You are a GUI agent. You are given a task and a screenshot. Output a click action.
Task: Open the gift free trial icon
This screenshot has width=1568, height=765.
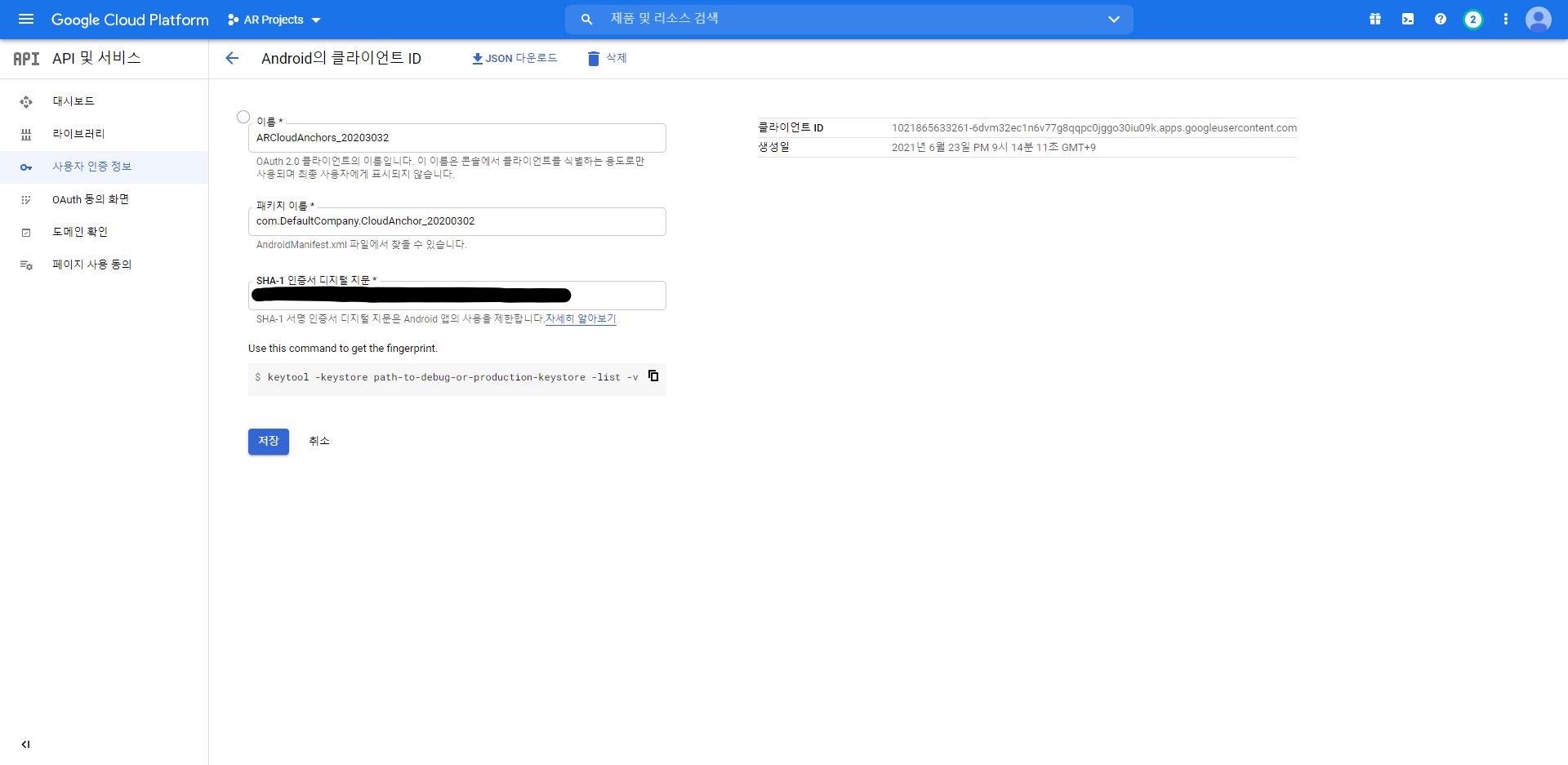pyautogui.click(x=1375, y=19)
